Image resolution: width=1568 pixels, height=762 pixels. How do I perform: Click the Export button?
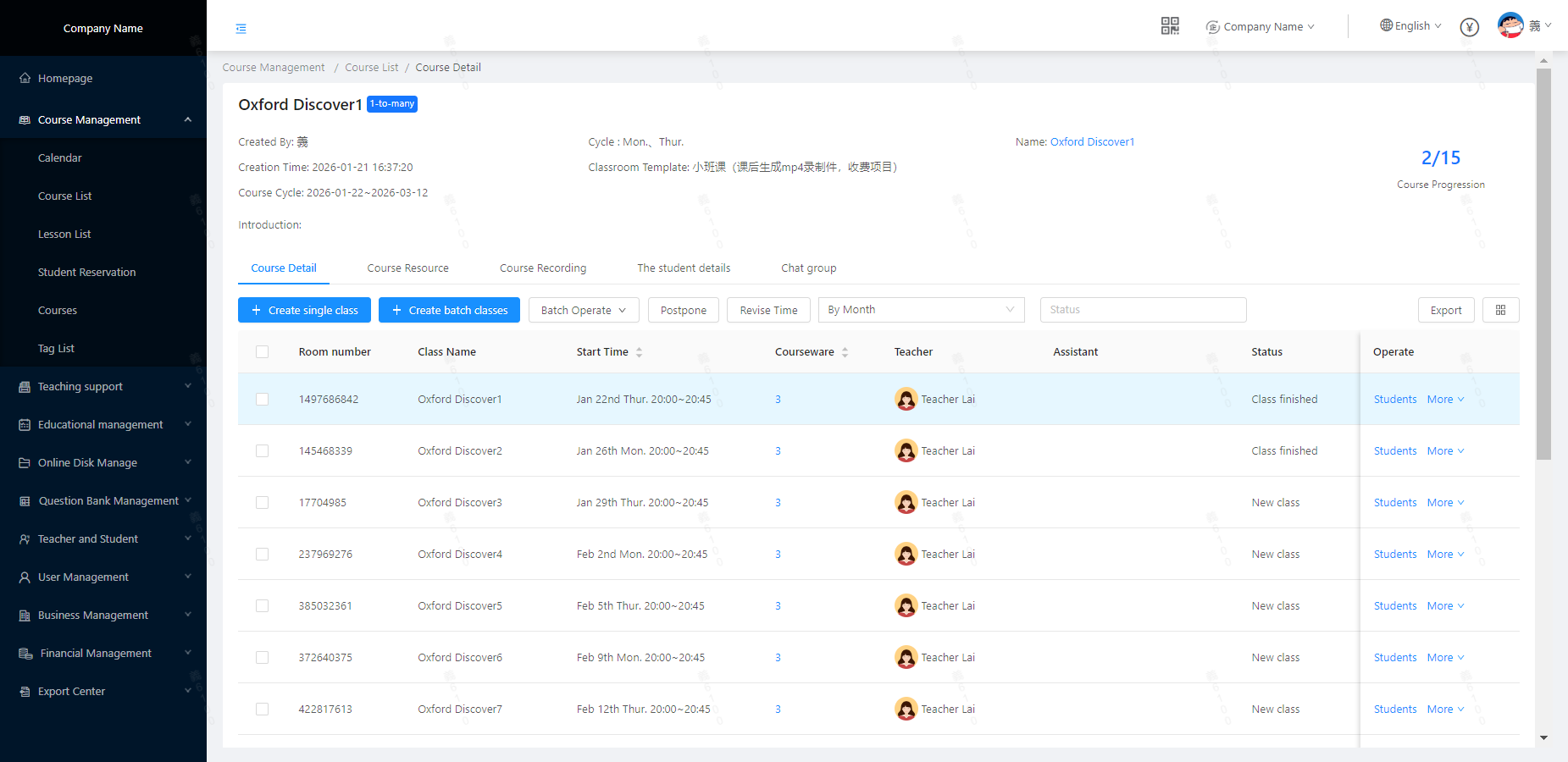(1445, 310)
